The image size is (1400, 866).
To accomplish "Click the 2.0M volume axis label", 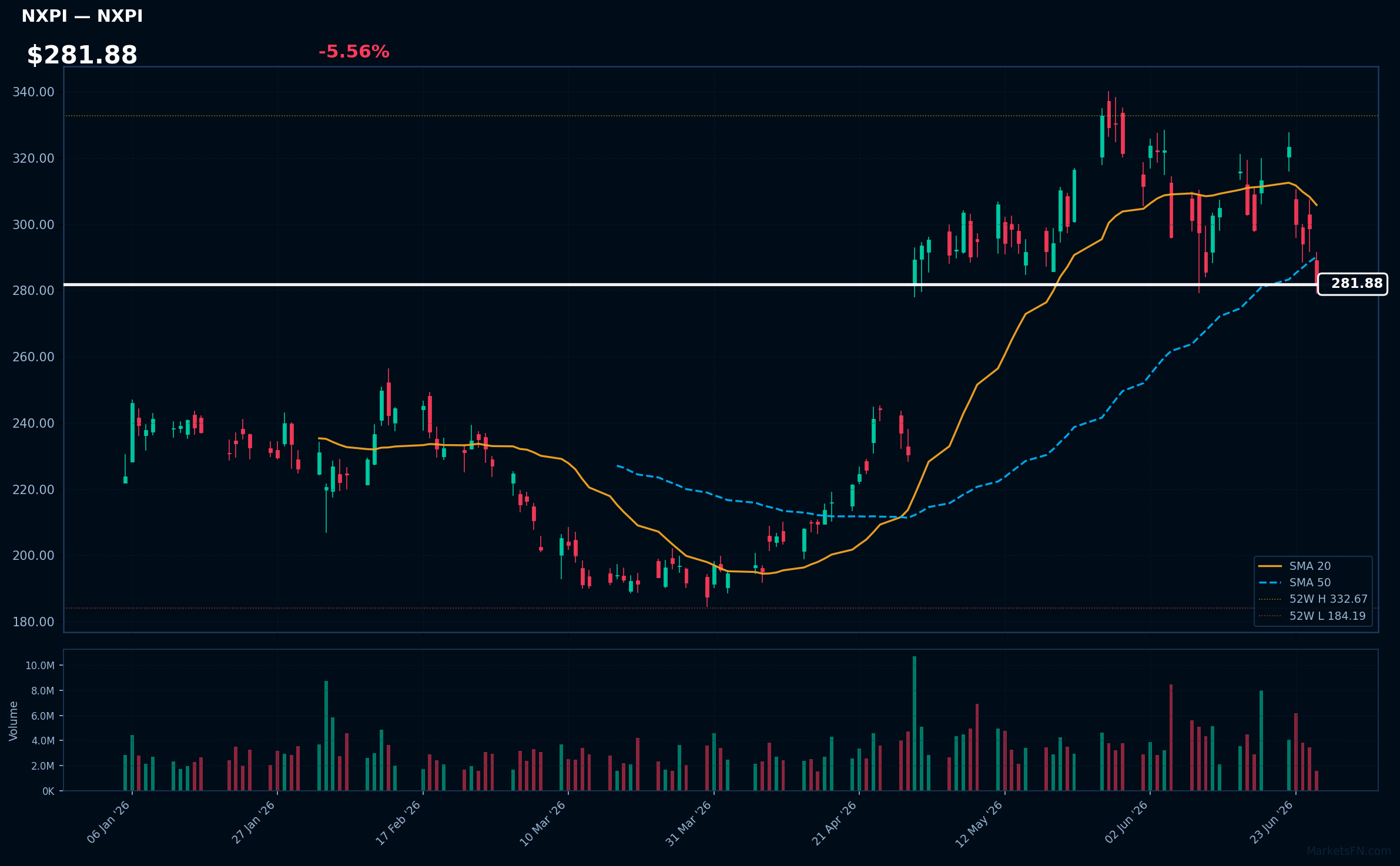I will click(x=42, y=766).
